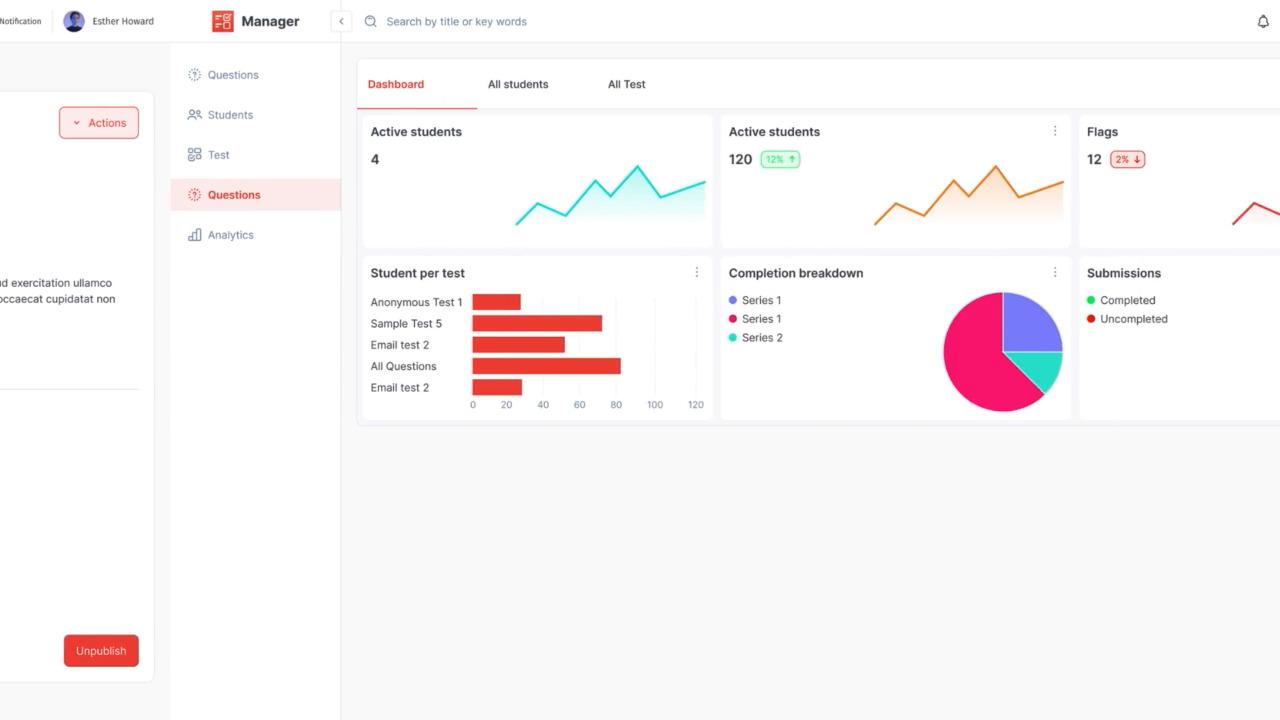
Task: Click the 'Student per test' heading
Action: point(418,273)
